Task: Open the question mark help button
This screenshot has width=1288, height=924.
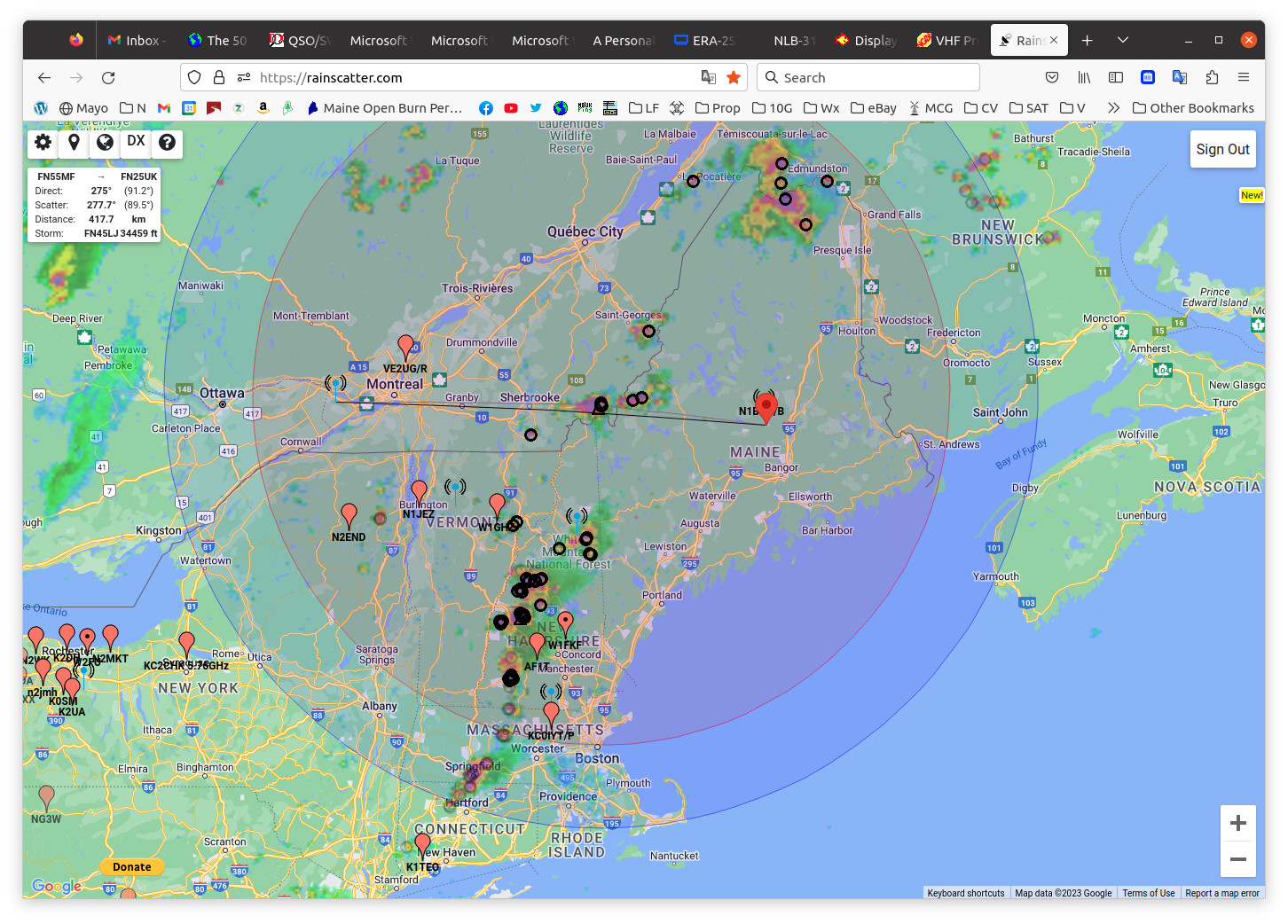Action: 167,143
